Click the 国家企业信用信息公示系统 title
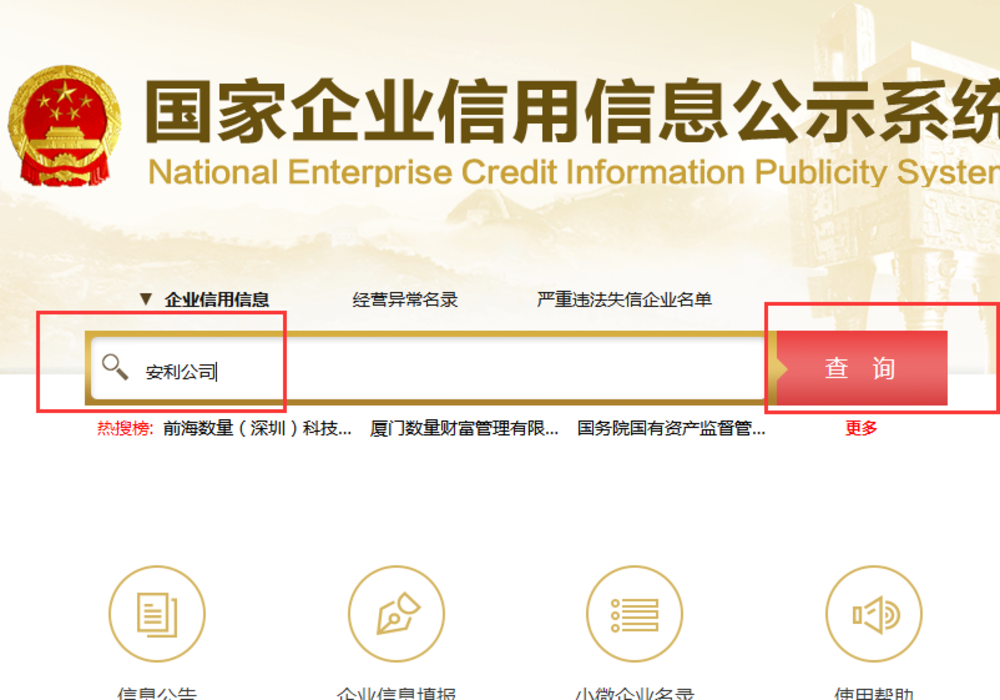 572,112
